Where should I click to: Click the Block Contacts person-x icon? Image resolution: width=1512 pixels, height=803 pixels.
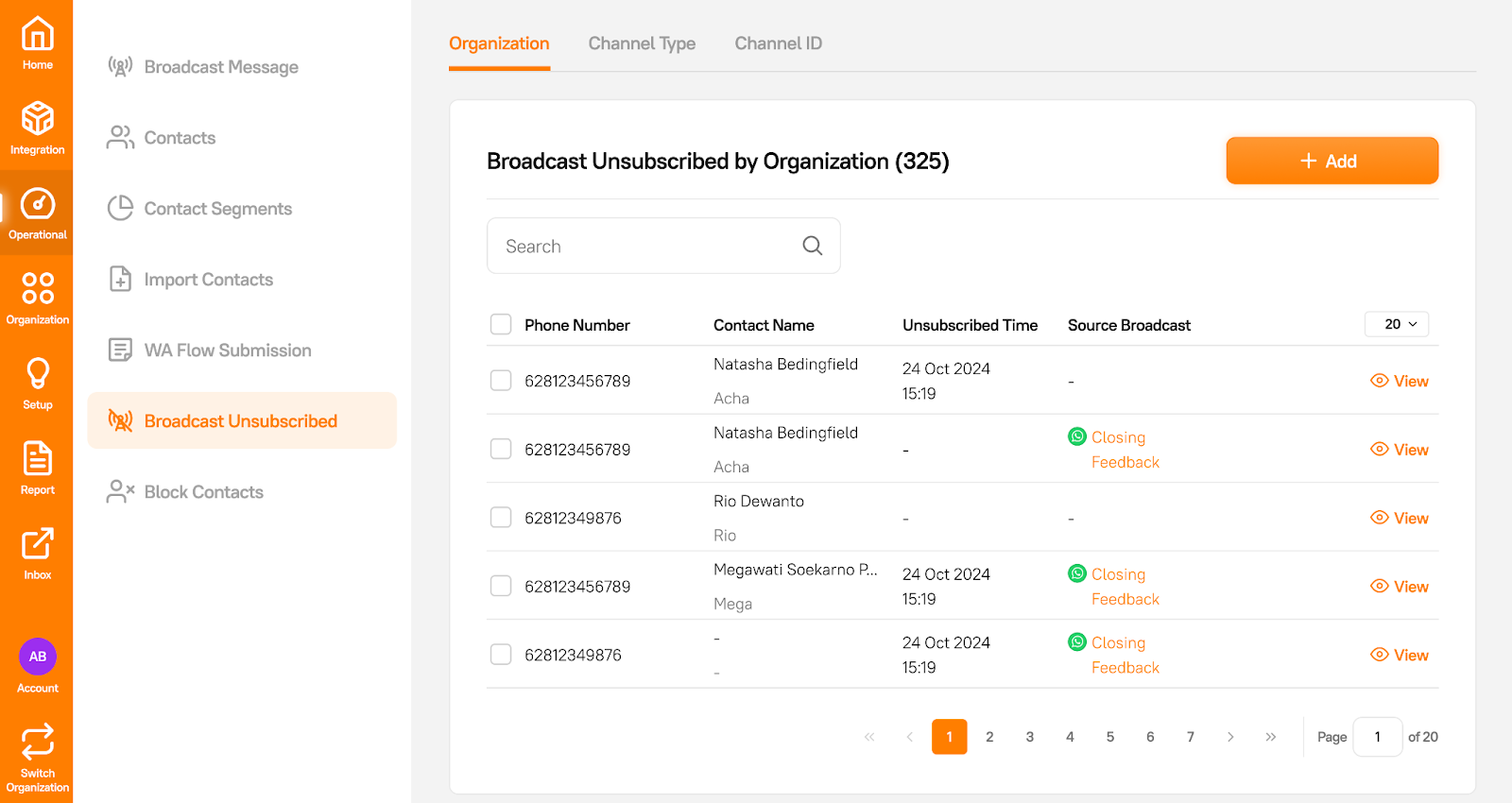[120, 491]
